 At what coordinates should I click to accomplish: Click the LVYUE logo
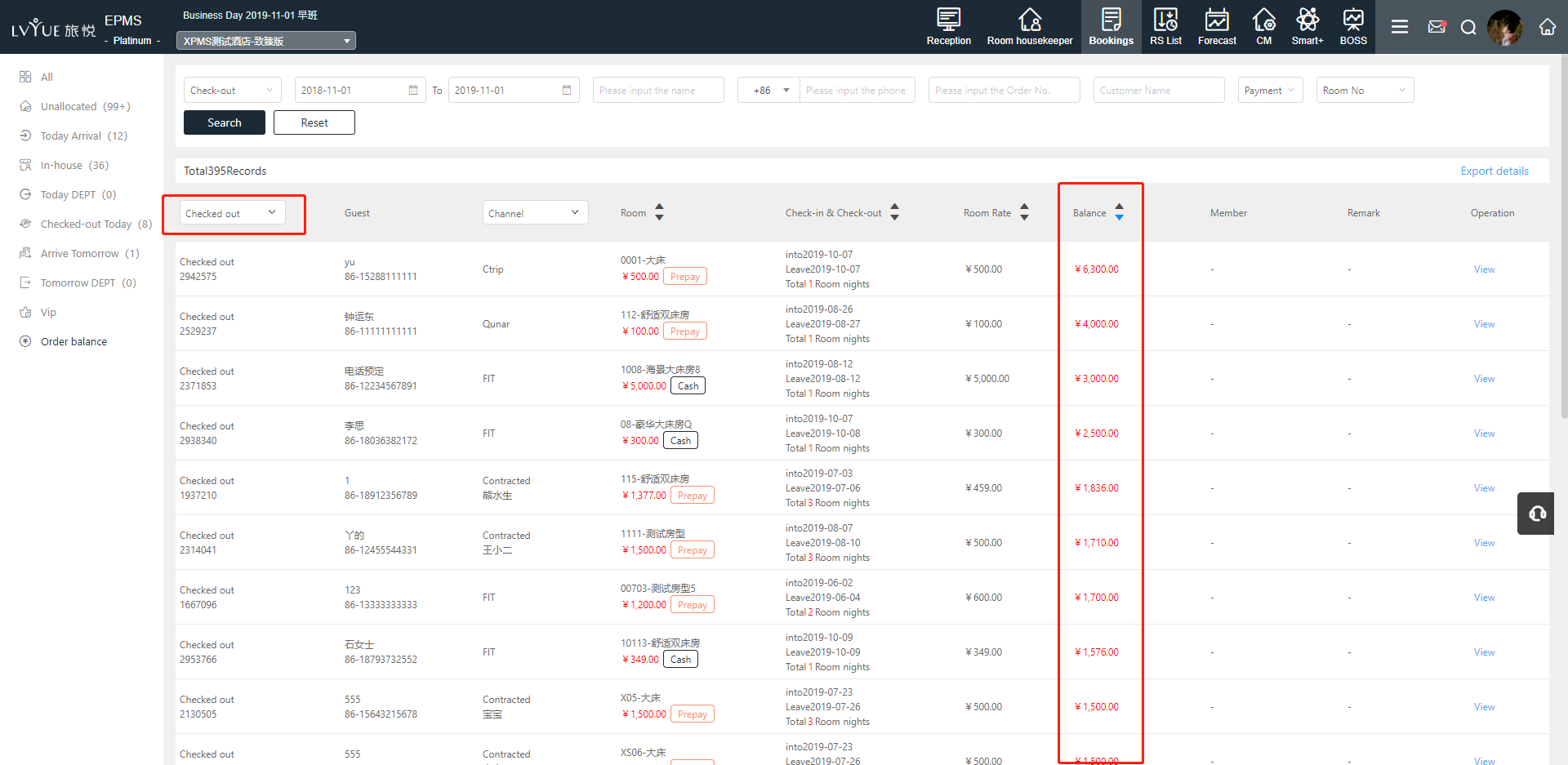[x=53, y=29]
